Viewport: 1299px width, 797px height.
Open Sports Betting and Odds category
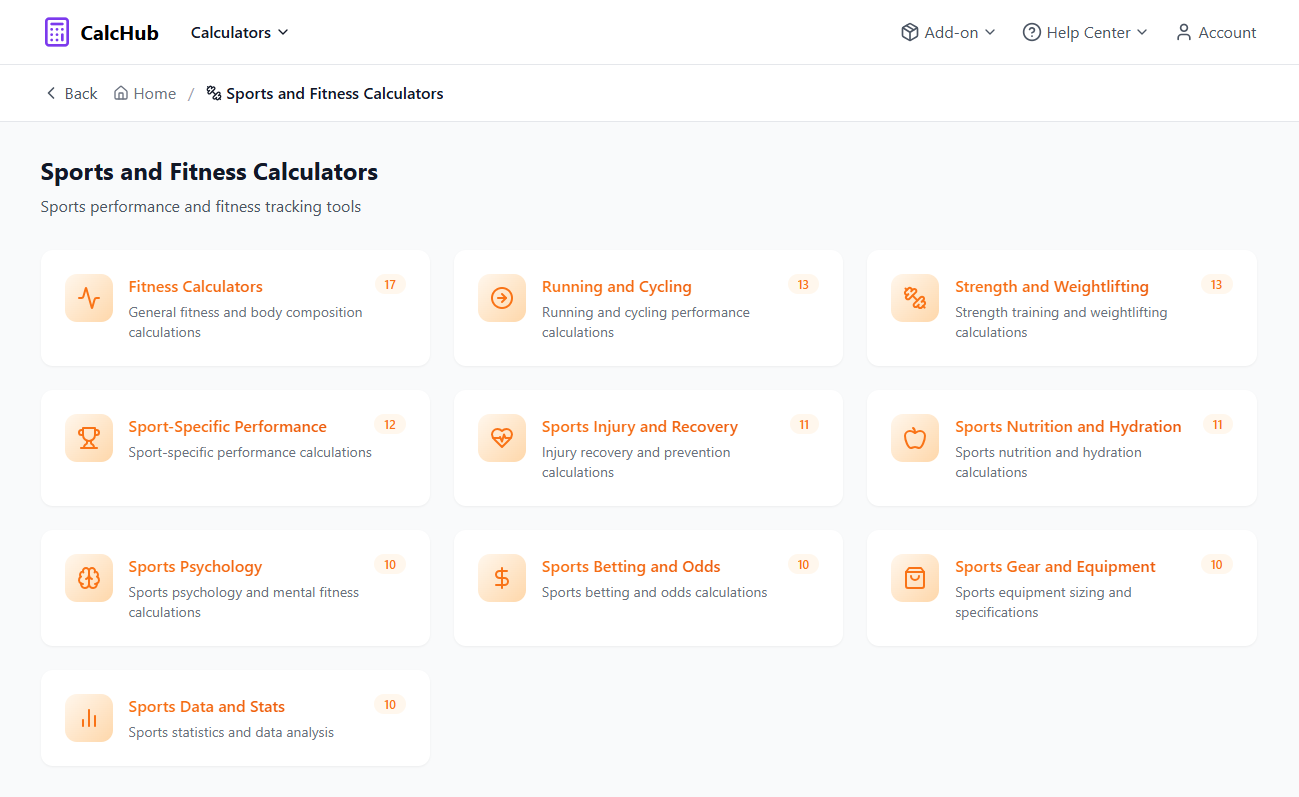[x=648, y=588]
